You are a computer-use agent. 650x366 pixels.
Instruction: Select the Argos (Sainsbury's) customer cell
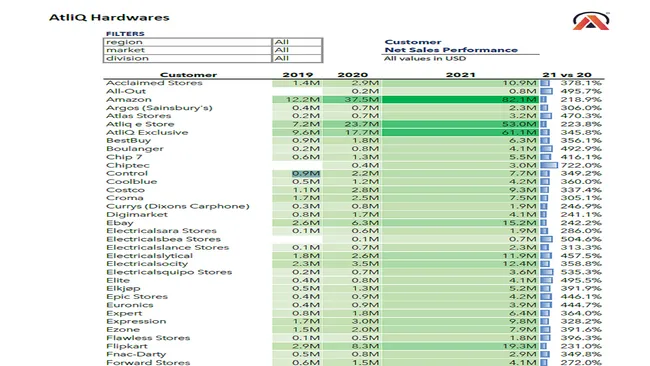tap(159, 108)
